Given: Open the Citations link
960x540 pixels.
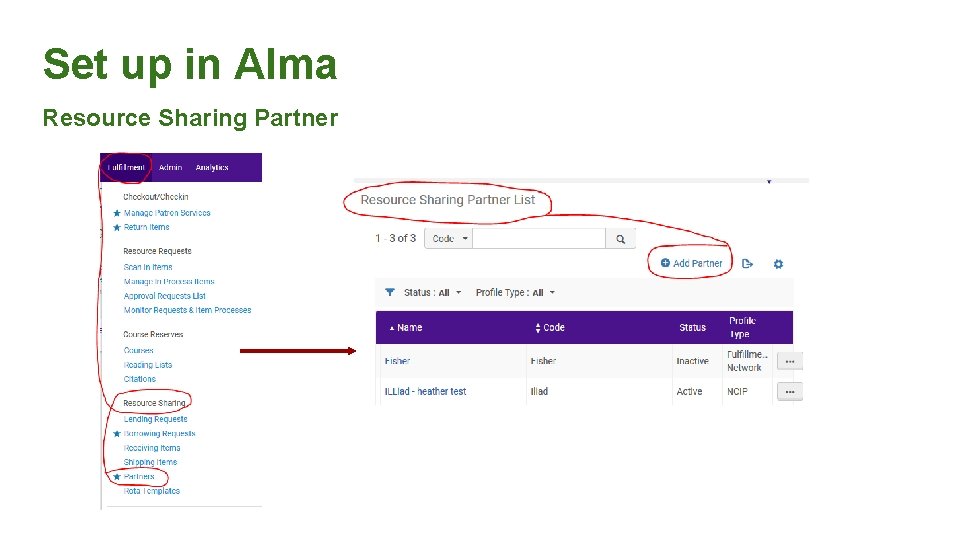Looking at the screenshot, I should pos(140,379).
